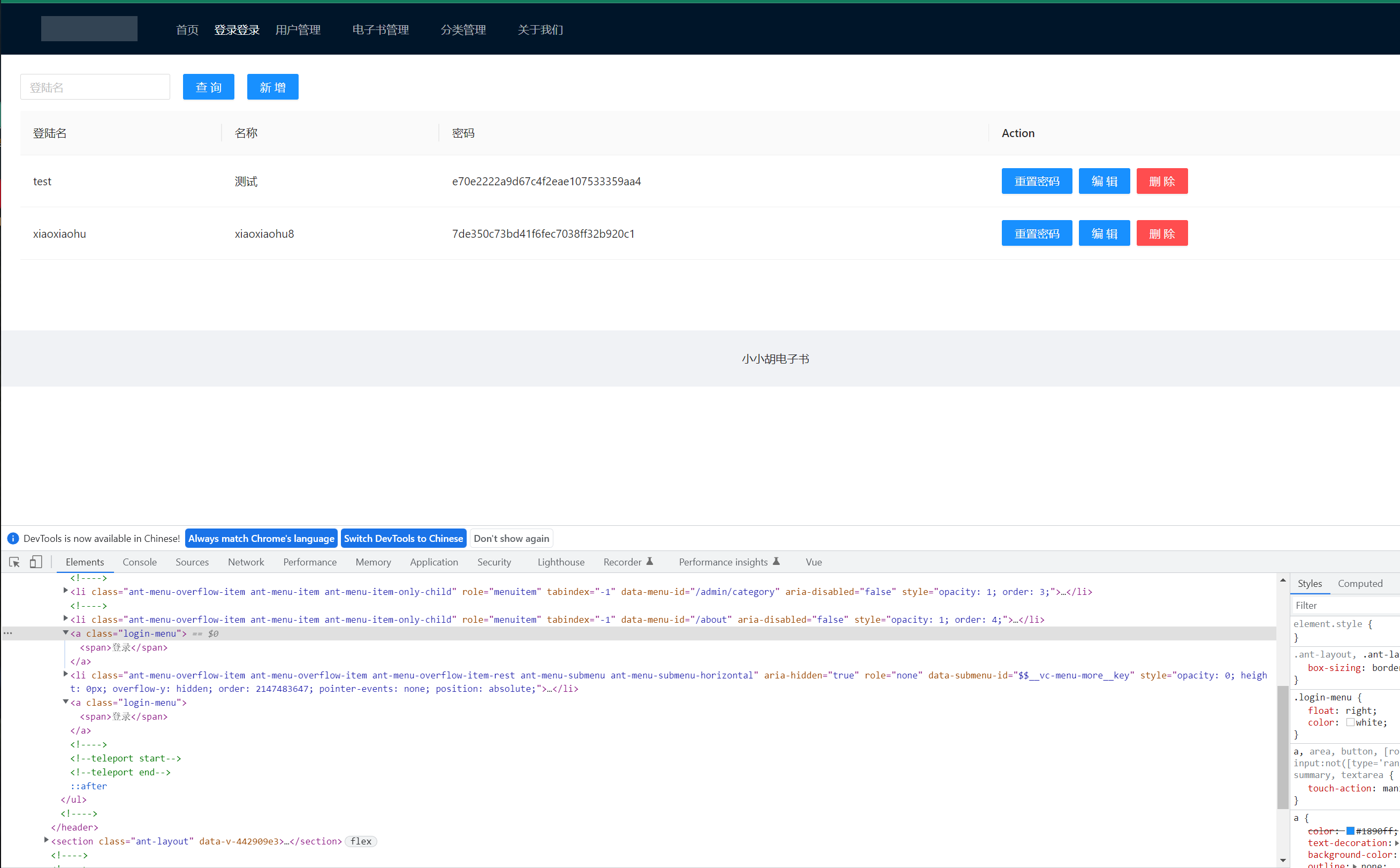Open 用户管理 in the top navigation
This screenshot has width=1400, height=868.
(x=298, y=30)
